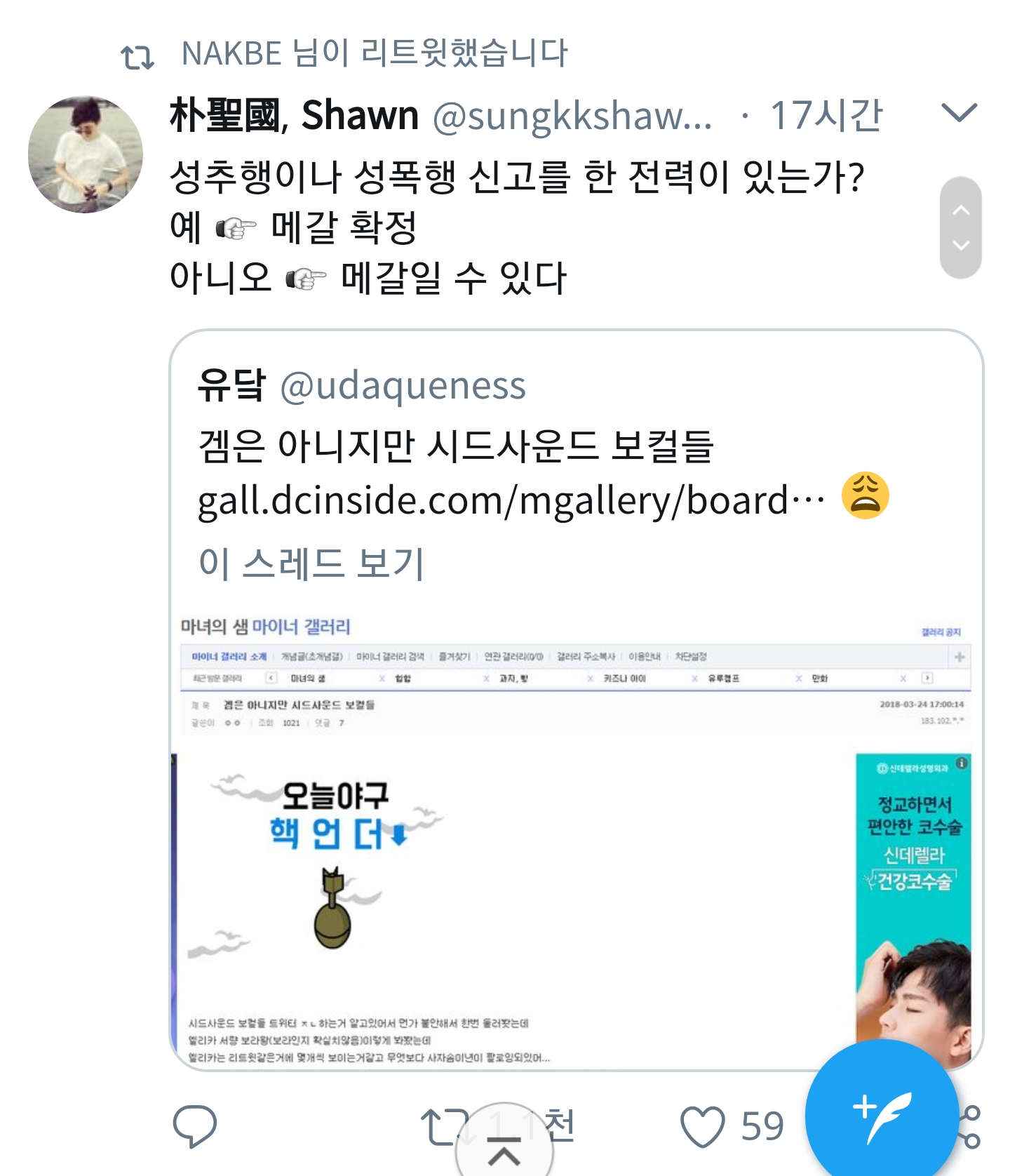Compose new tweet with floating feather button
This screenshot has width=1010, height=1176.
click(x=882, y=1116)
